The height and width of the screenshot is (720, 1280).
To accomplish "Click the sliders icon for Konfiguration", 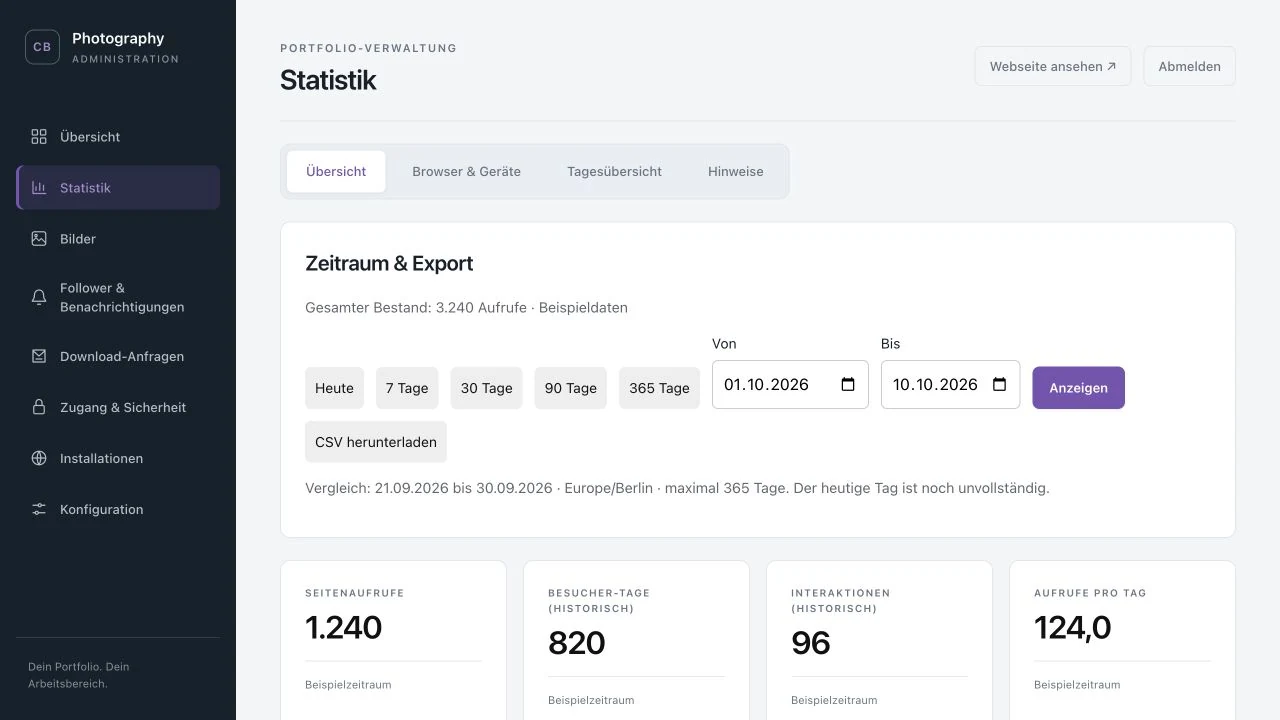I will (39, 509).
